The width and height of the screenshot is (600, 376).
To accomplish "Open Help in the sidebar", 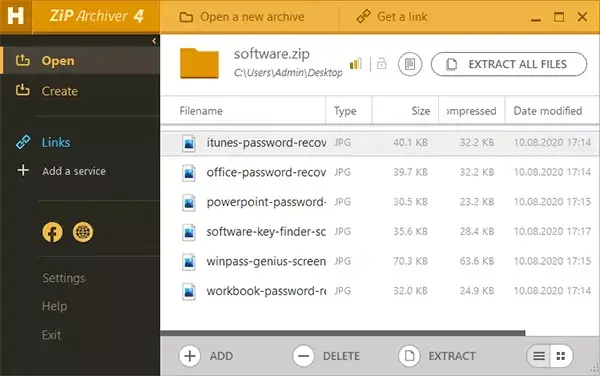I will pos(54,306).
